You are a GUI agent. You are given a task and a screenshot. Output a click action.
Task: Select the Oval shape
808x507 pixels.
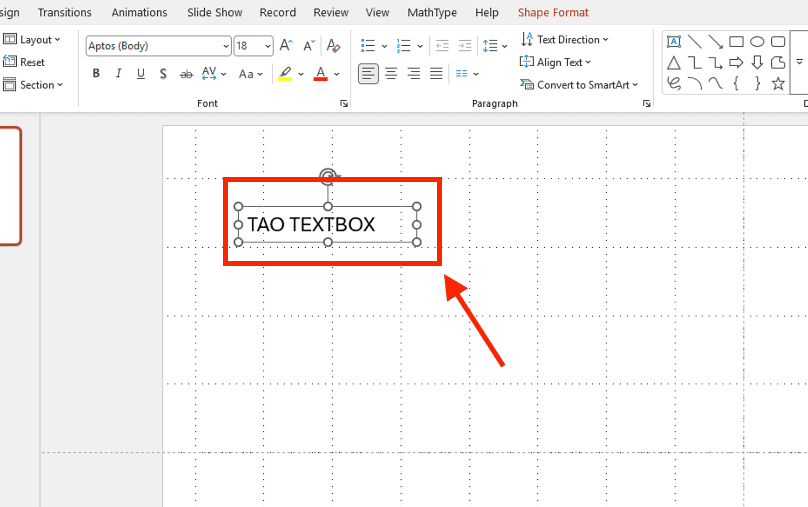pos(757,42)
